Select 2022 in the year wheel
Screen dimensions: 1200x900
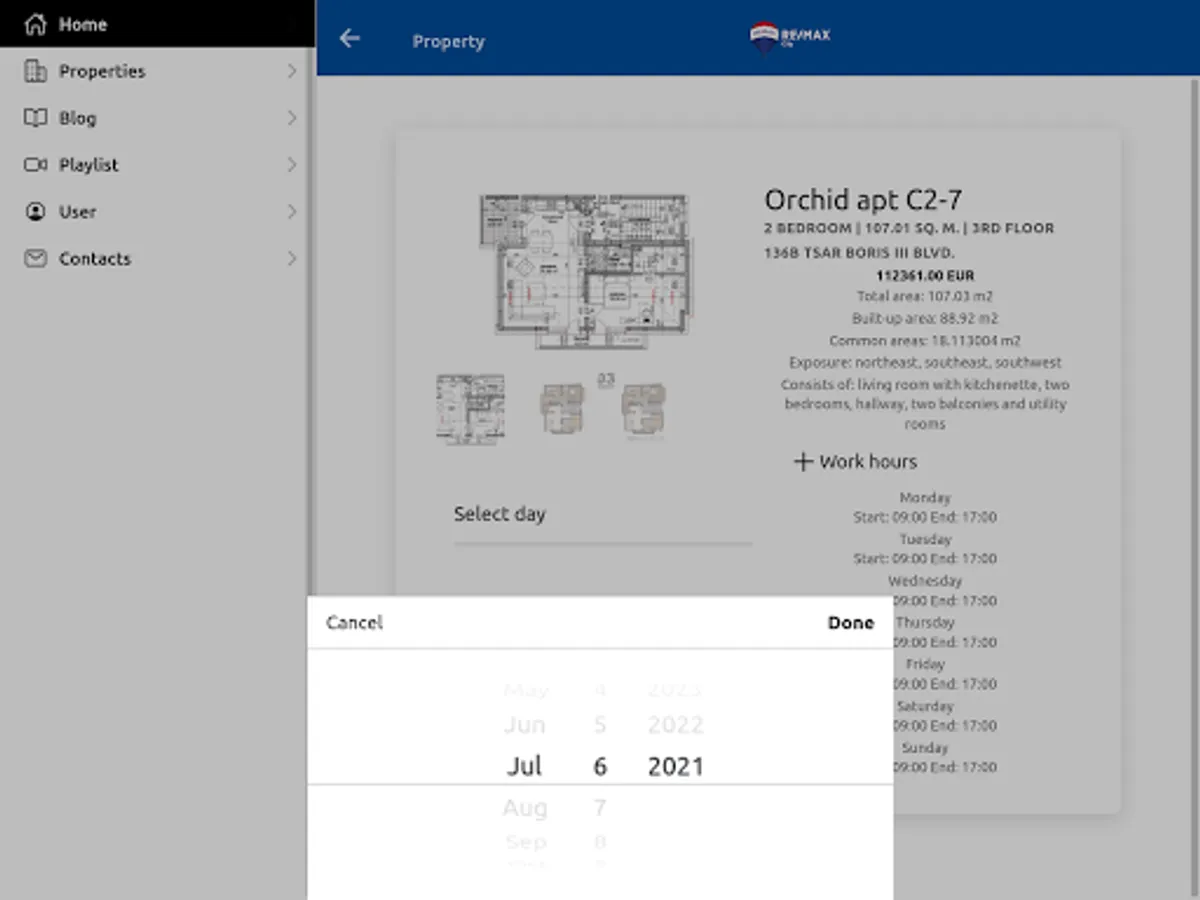tap(676, 725)
